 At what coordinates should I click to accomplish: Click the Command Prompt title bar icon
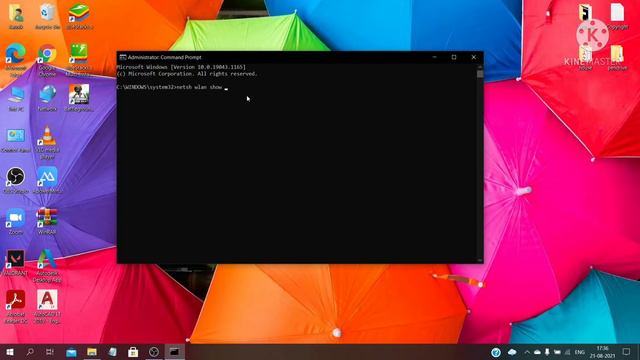point(122,57)
